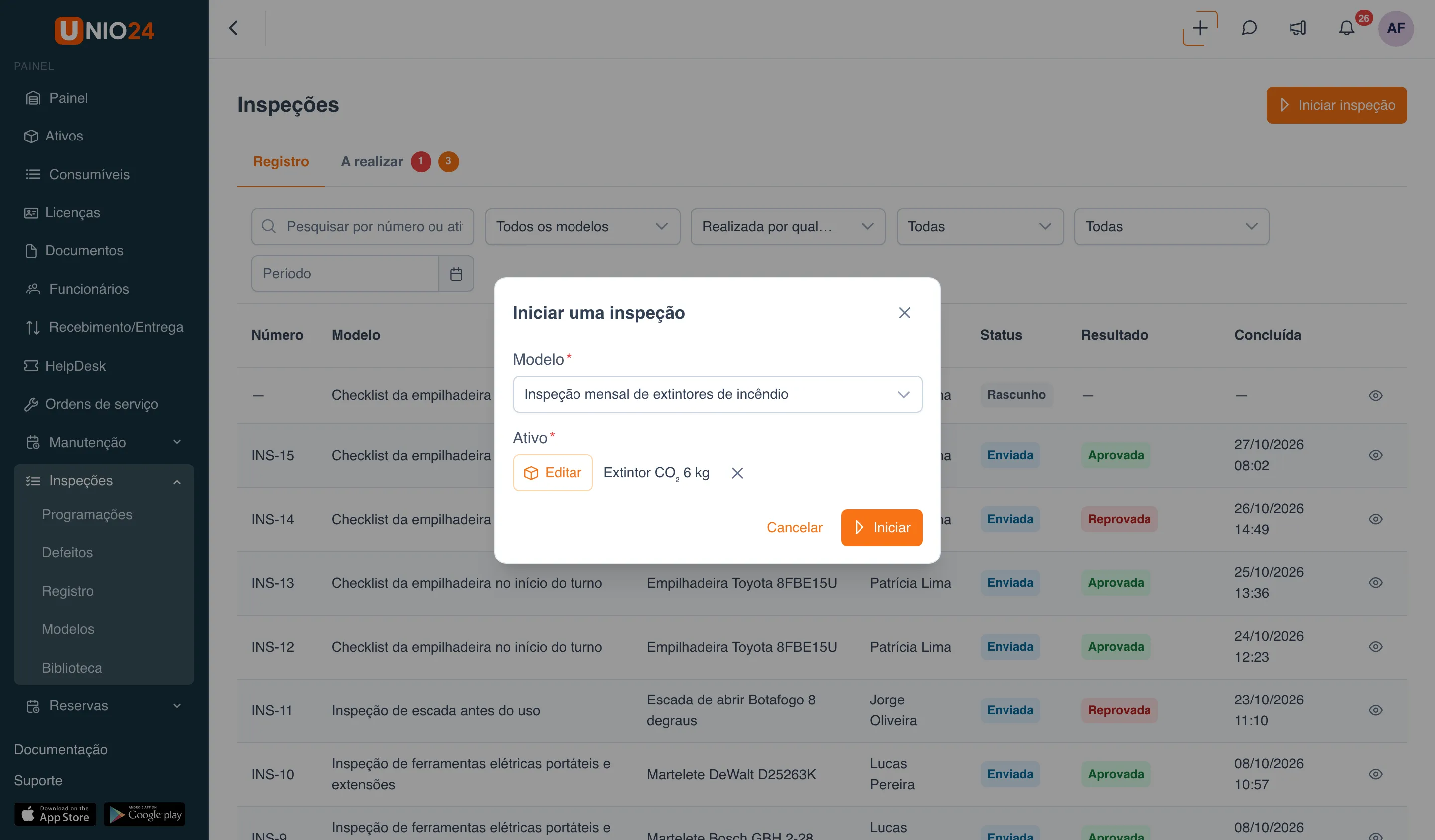View details of inspection INS-10
This screenshot has height=840, width=1435.
tap(1376, 775)
